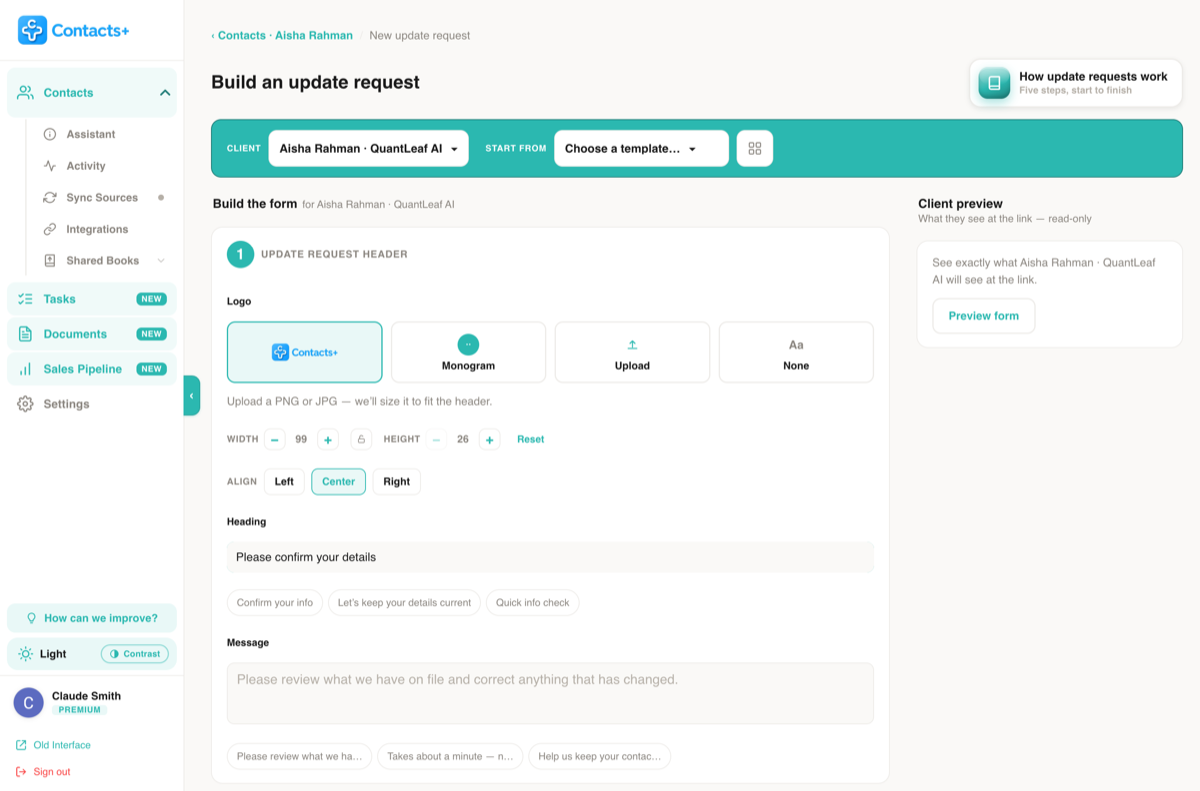Image resolution: width=1200 pixels, height=791 pixels.
Task: Decrease the logo width with minus
Action: [274, 439]
